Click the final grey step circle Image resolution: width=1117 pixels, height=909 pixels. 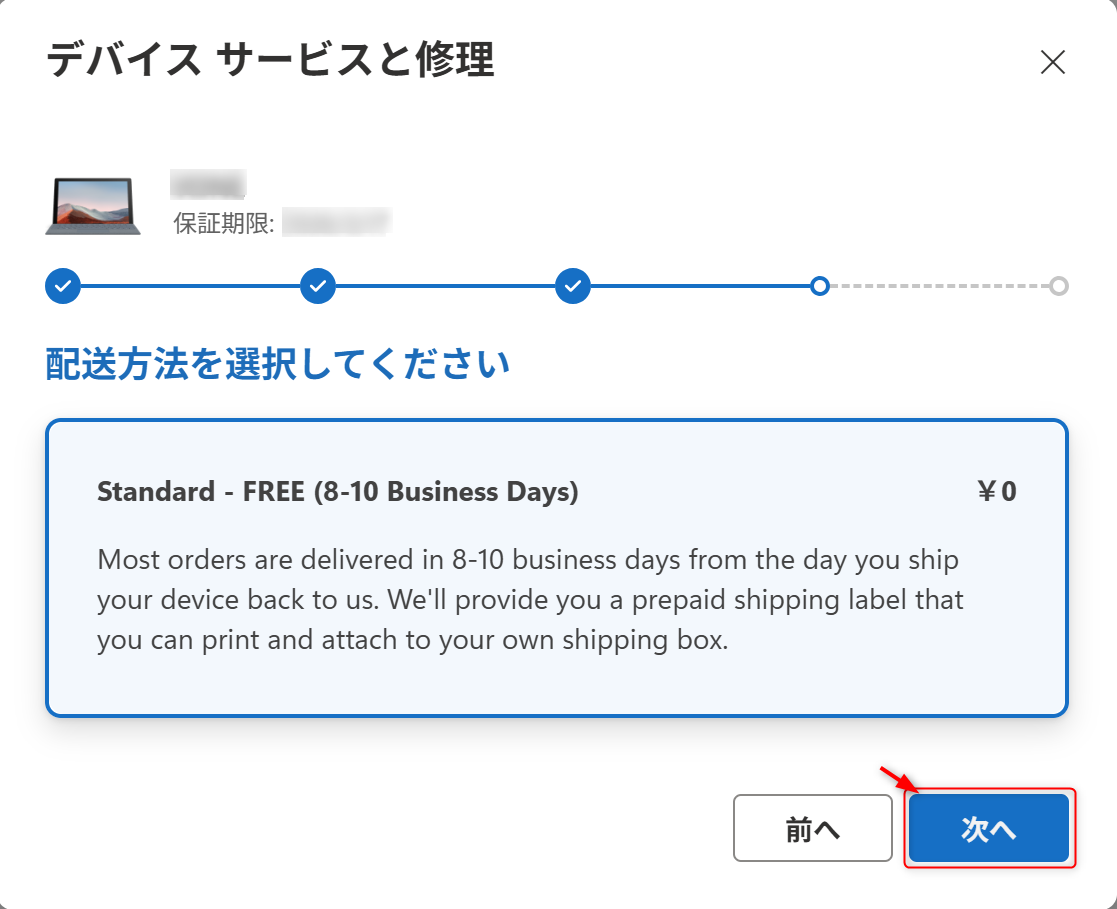(x=1059, y=286)
